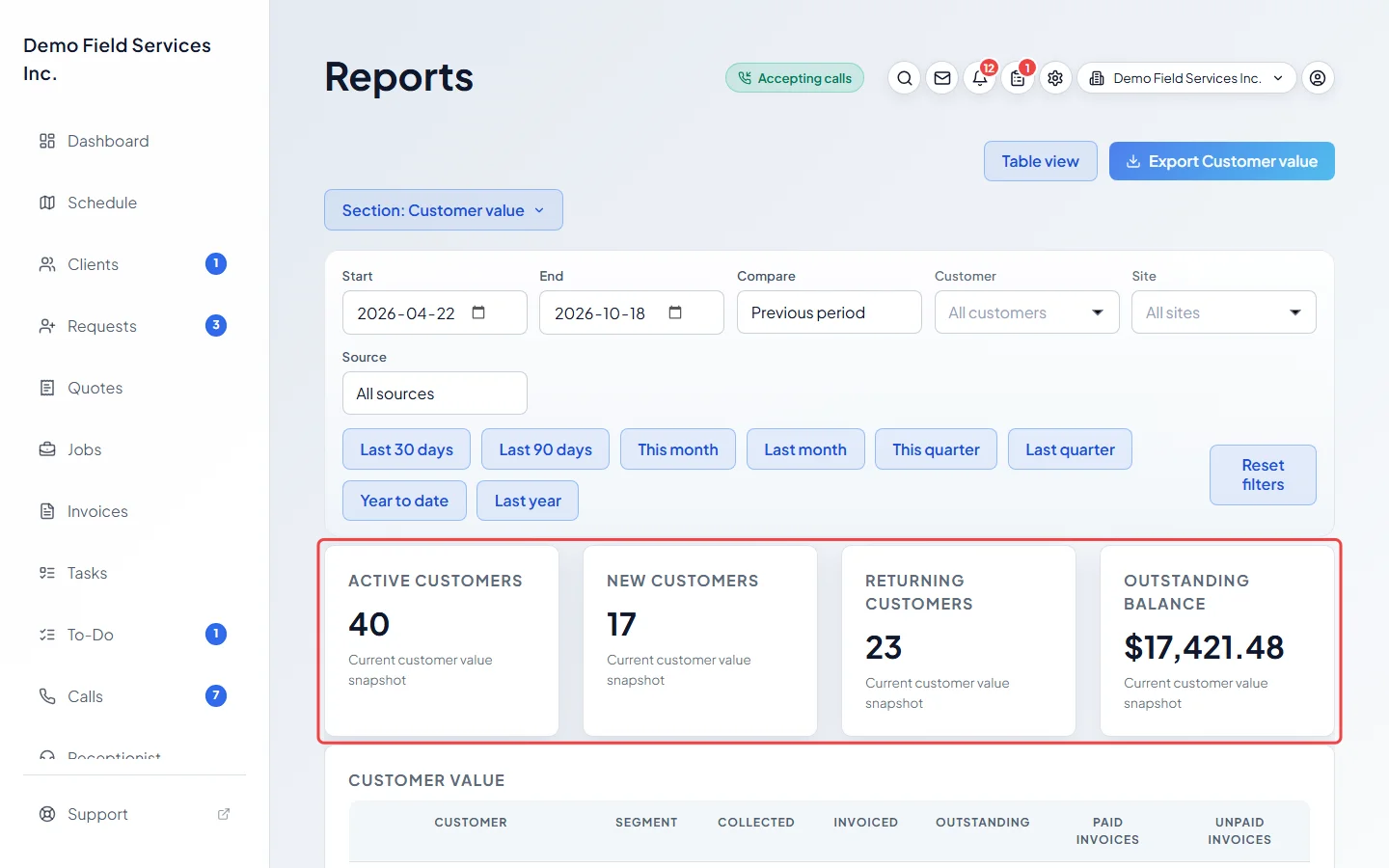Click Reset filters button
This screenshot has height=868, width=1389.
coord(1263,475)
